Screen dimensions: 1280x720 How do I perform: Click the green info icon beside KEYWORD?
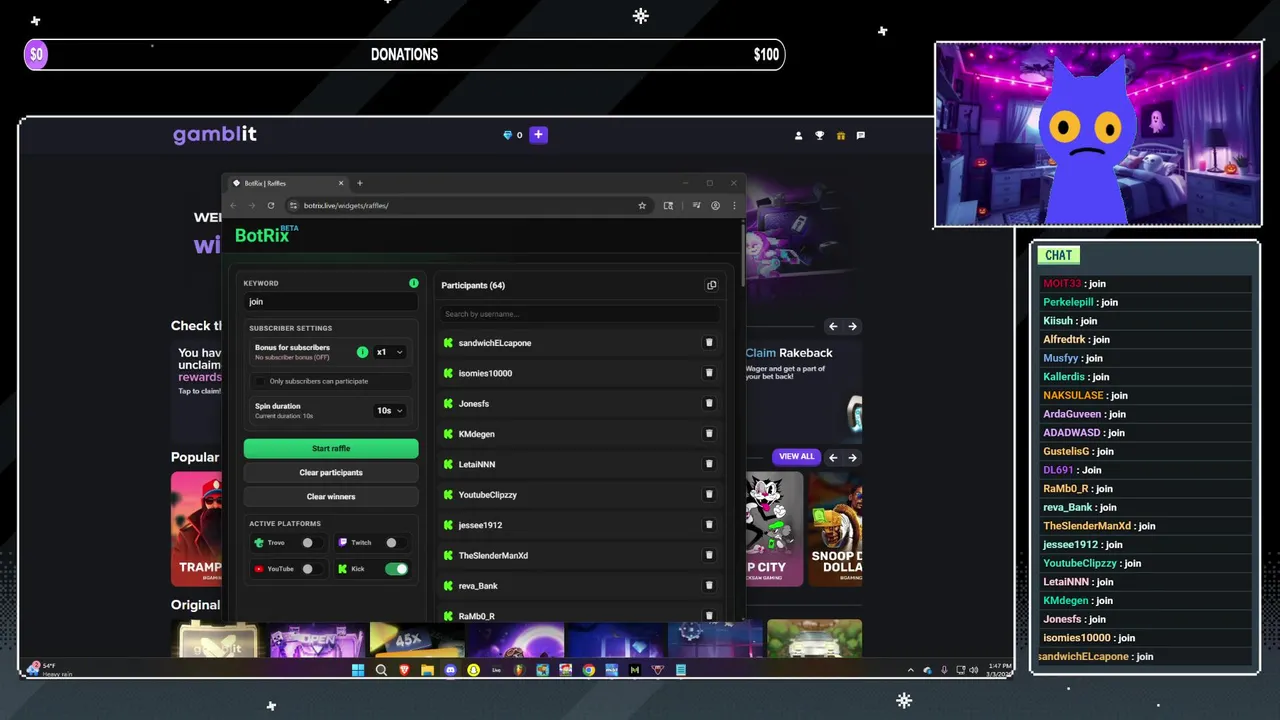point(414,283)
